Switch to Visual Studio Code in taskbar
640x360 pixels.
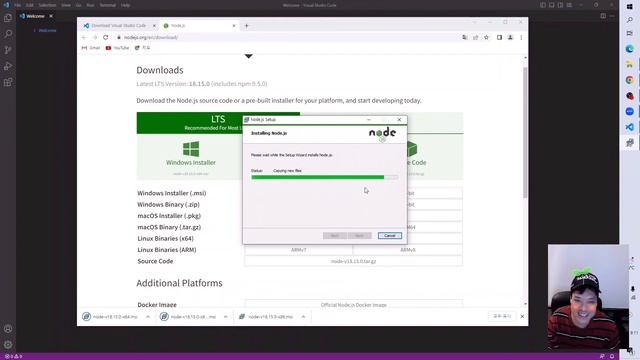click(x=629, y=127)
